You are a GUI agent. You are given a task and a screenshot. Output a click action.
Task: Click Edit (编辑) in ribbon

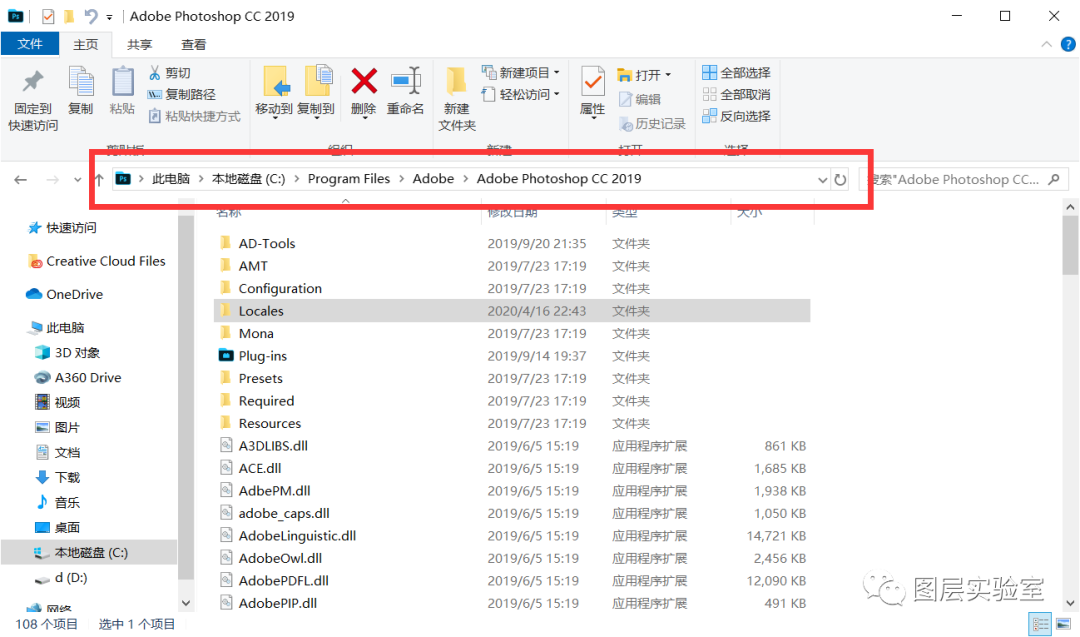[640, 99]
